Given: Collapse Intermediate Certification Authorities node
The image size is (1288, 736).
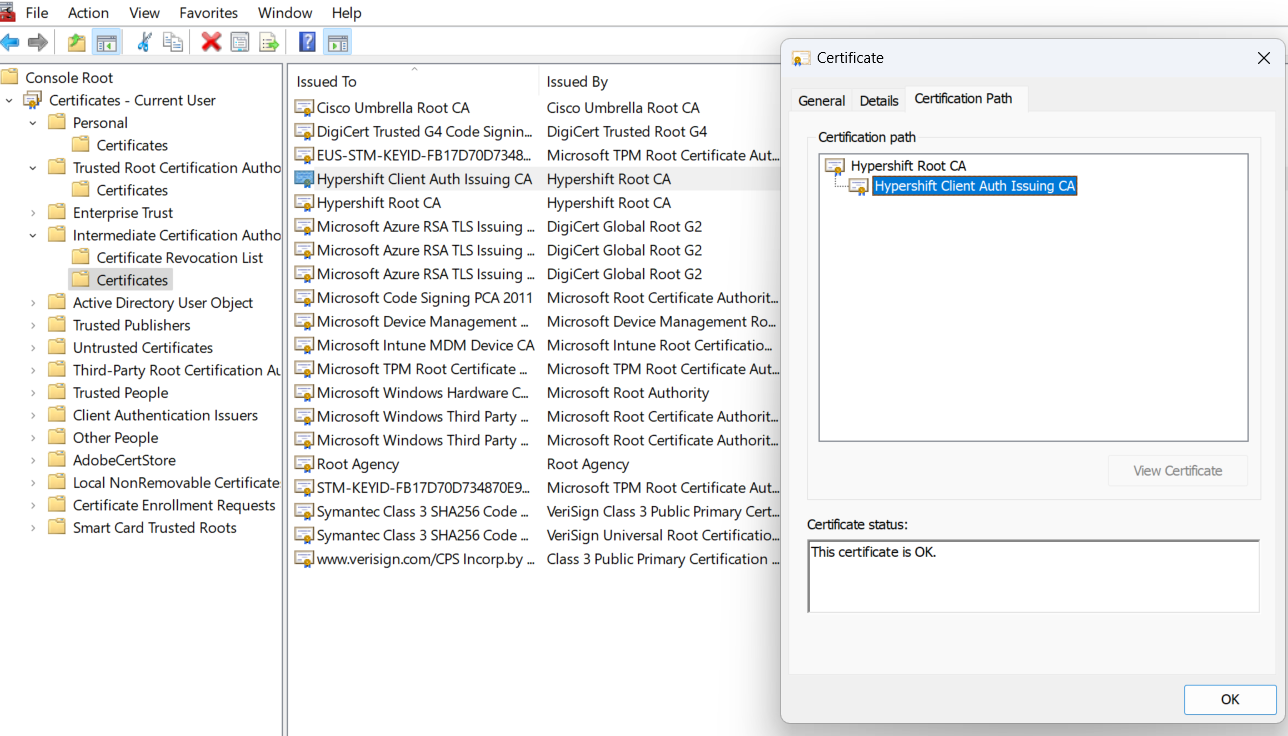Looking at the screenshot, I should [33, 235].
